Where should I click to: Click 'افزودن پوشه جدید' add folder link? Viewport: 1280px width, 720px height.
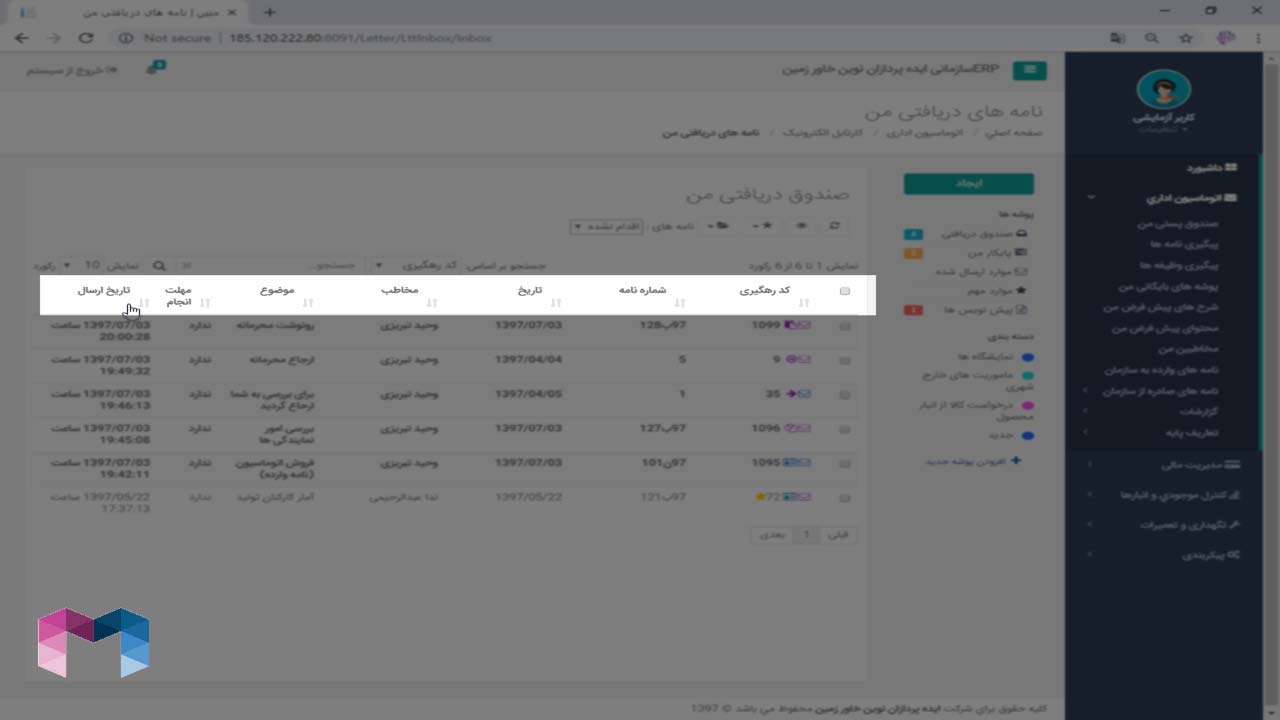pos(973,462)
